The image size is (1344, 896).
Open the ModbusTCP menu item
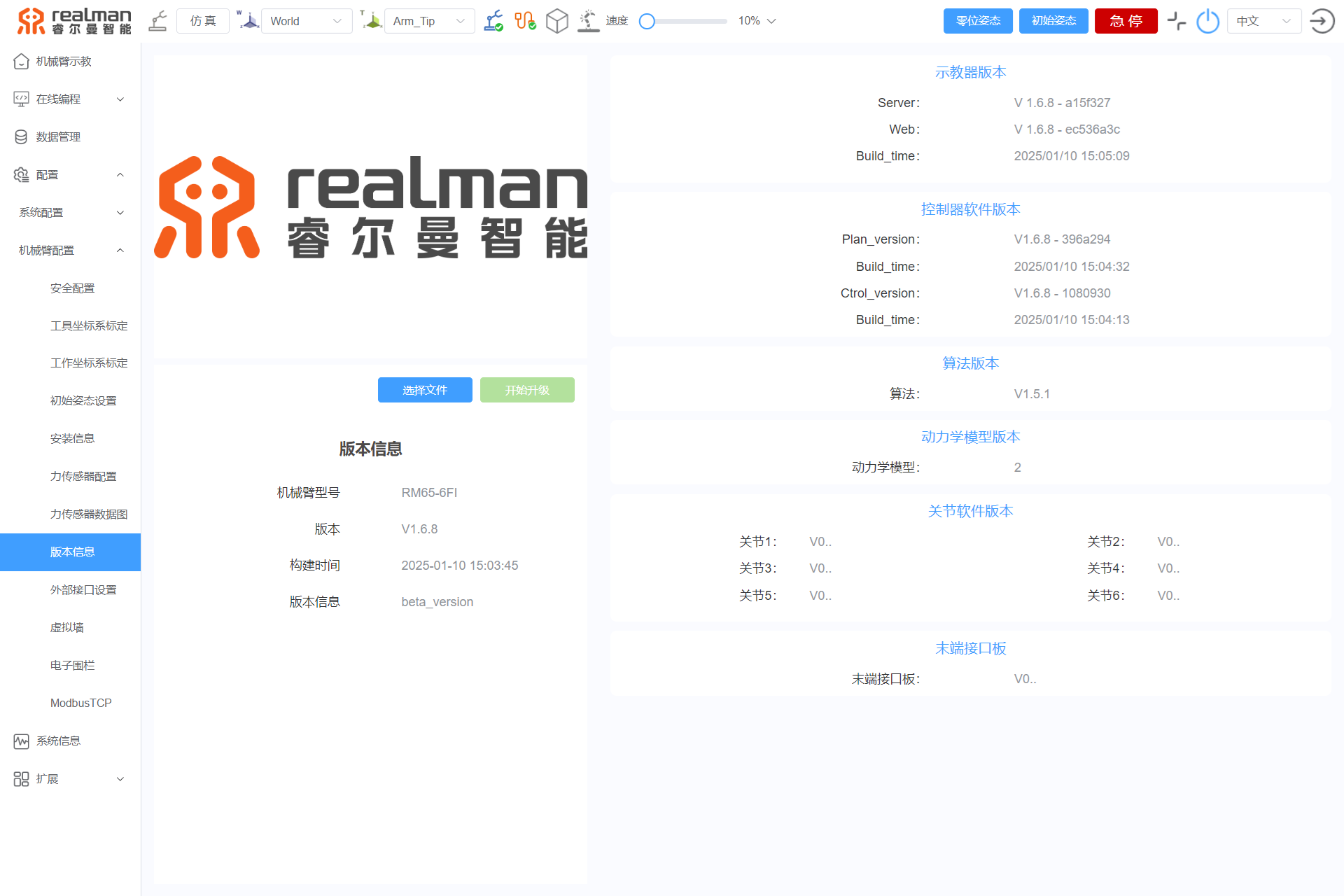(x=70, y=703)
